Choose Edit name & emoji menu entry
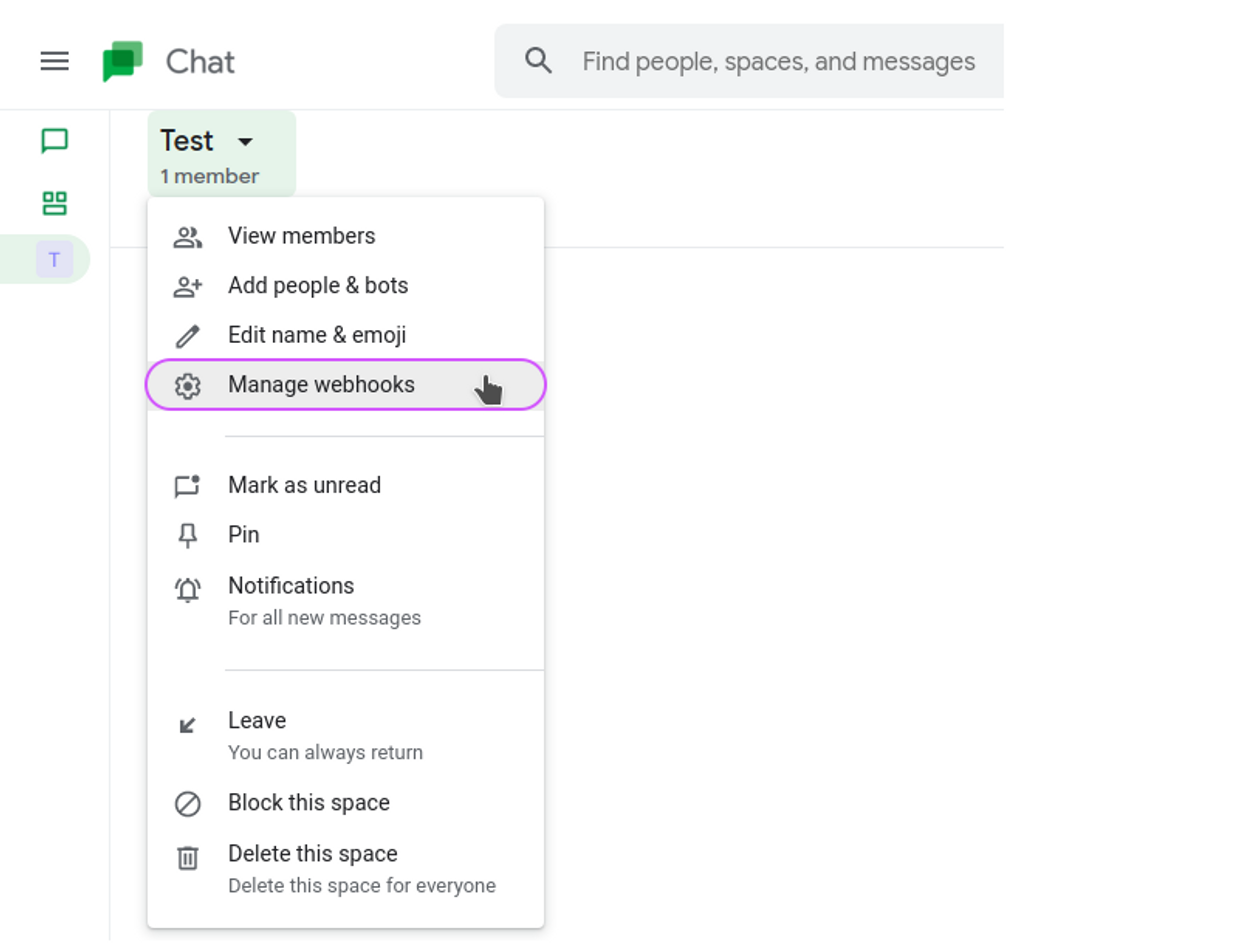This screenshot has width=1248, height=943. tap(317, 335)
